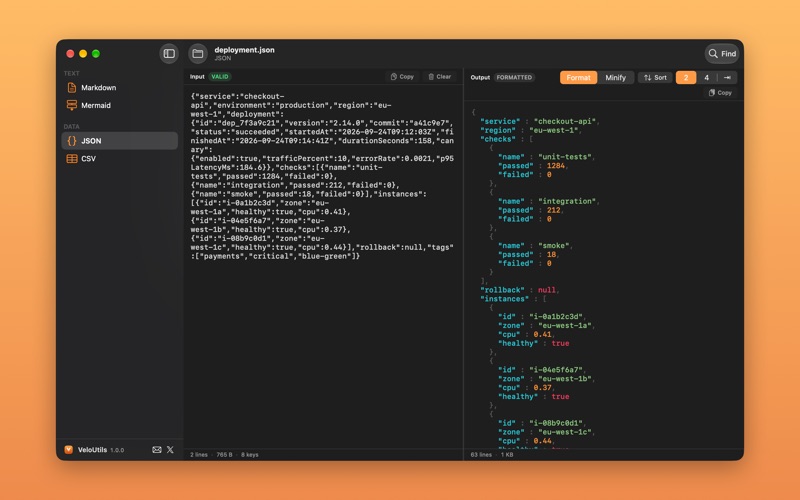Click the "instances" key in output
This screenshot has height=500, width=800.
point(505,299)
